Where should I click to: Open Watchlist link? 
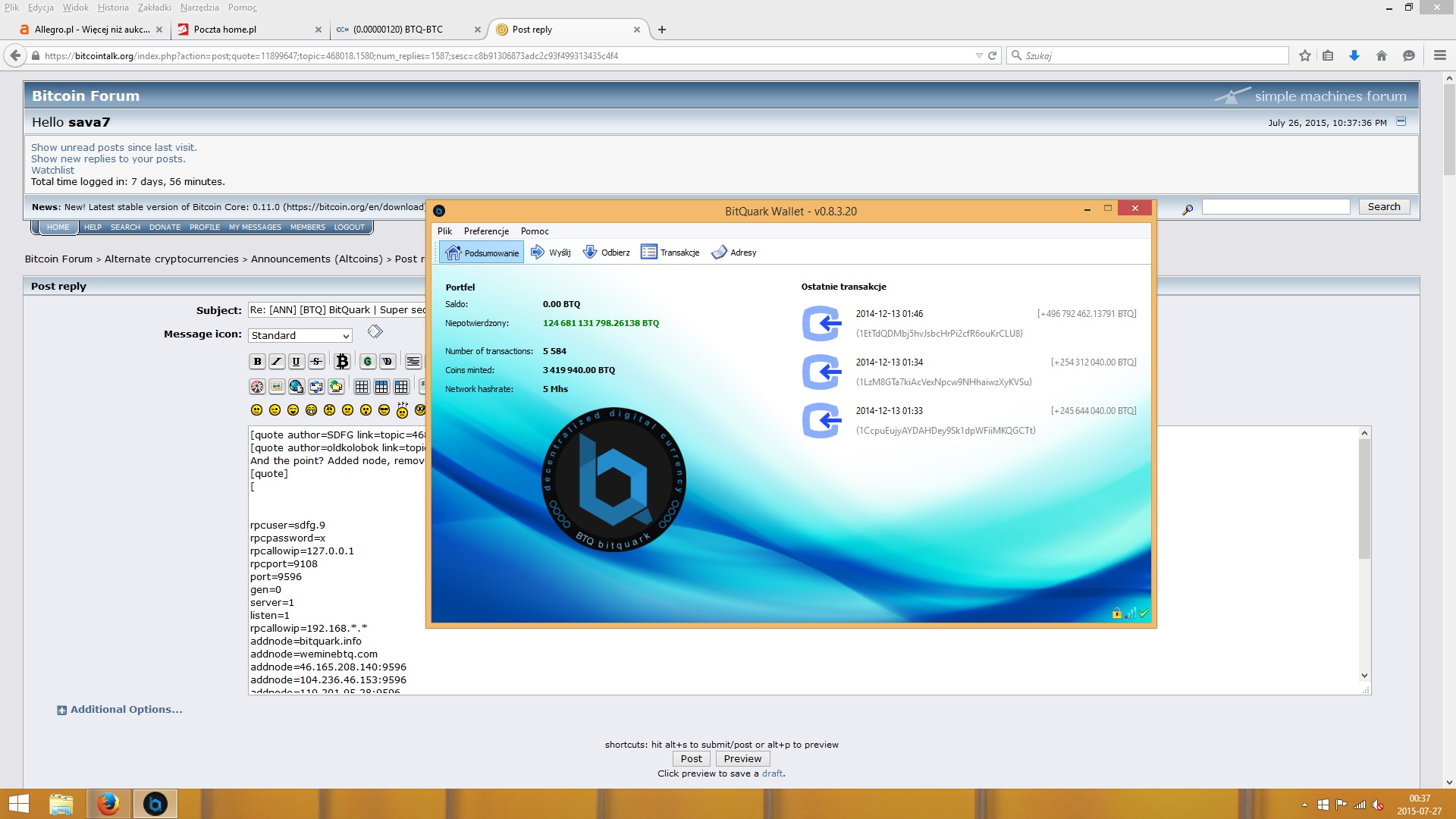pyautogui.click(x=52, y=171)
